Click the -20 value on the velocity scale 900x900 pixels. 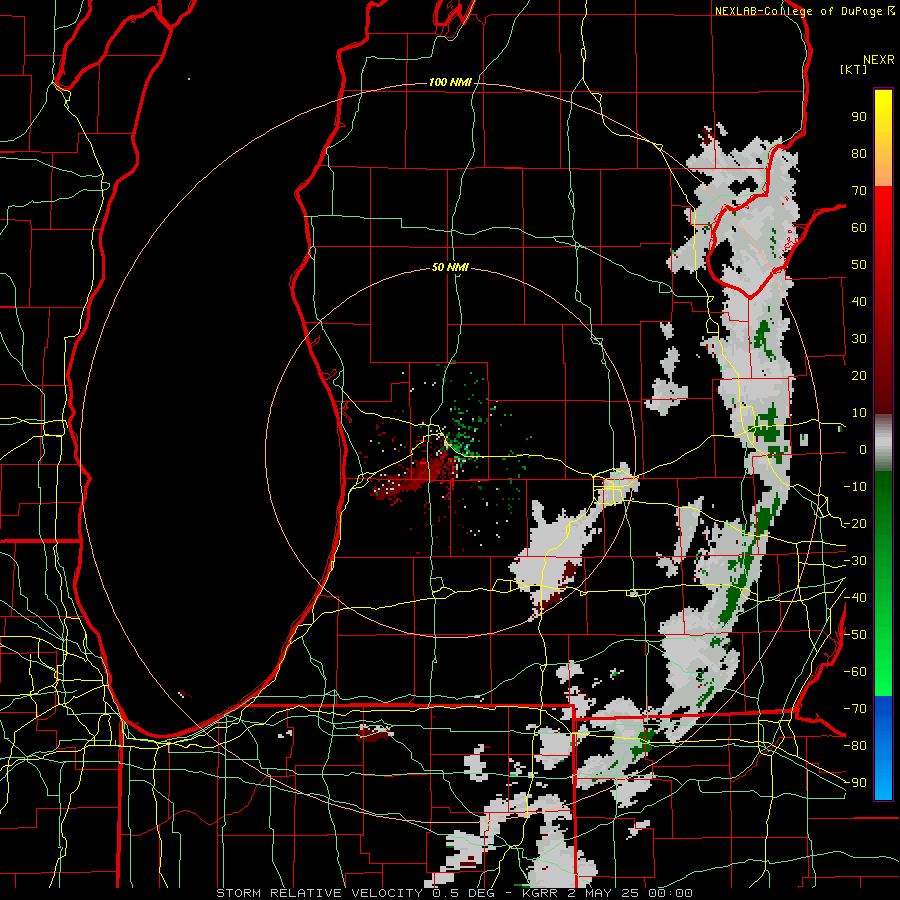tap(855, 523)
